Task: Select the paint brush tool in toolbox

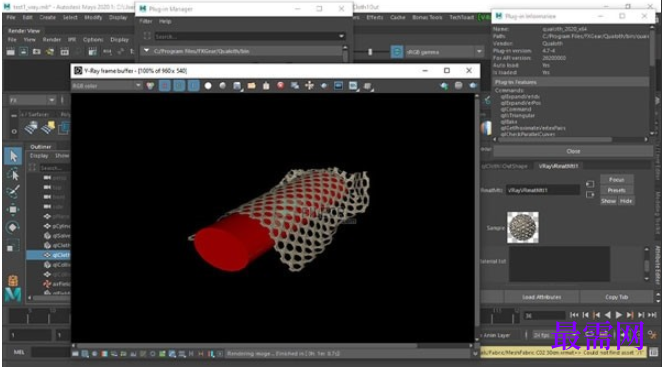Action: [x=13, y=191]
